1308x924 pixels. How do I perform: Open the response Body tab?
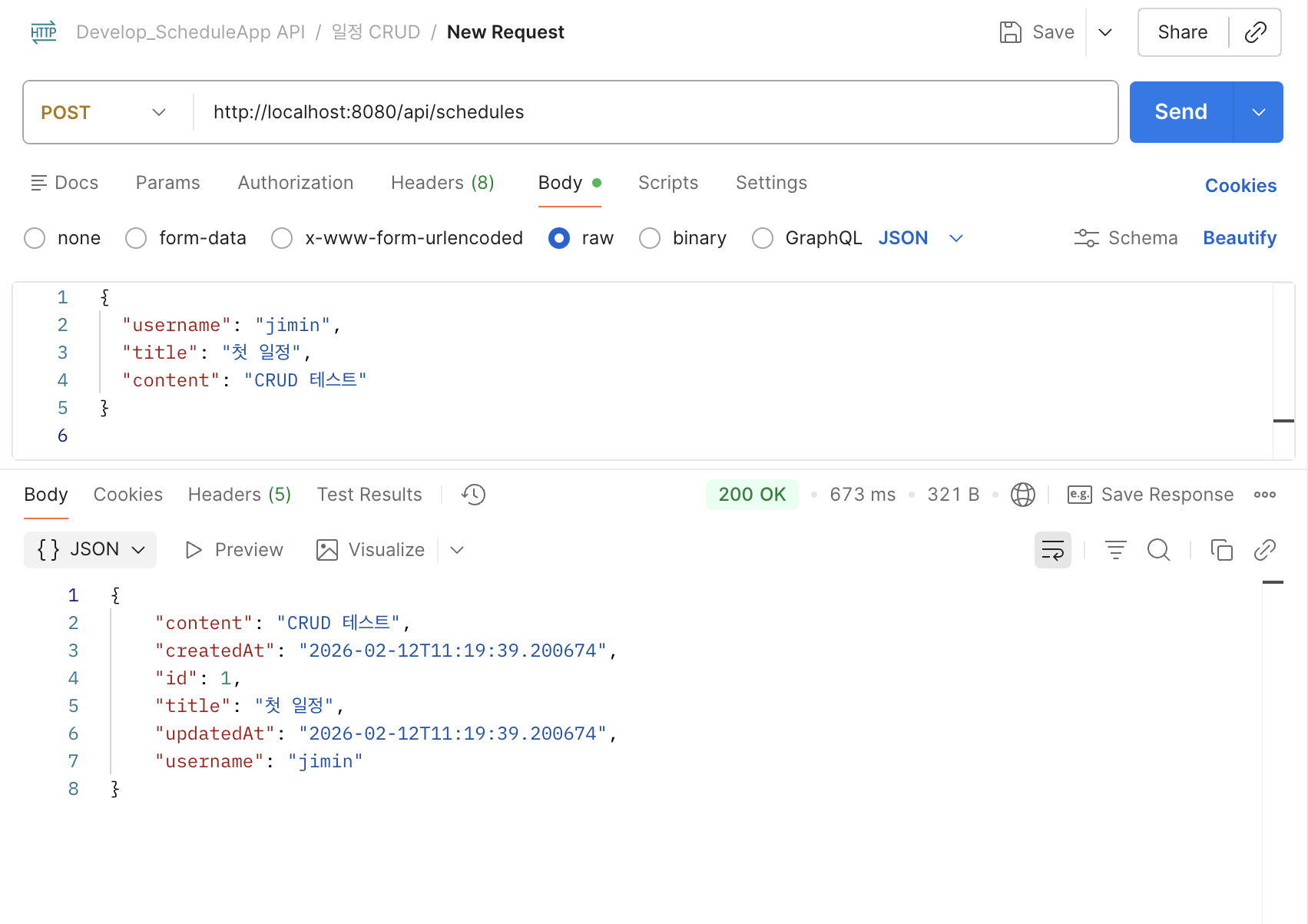tap(46, 495)
